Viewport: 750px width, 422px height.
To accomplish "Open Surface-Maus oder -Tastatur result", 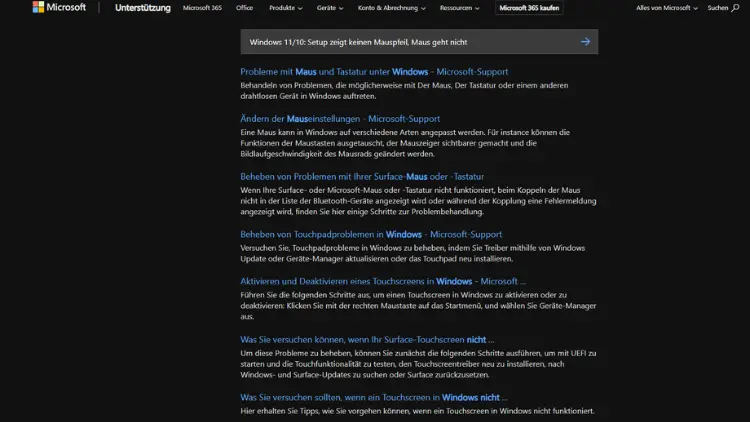I will coord(362,177).
